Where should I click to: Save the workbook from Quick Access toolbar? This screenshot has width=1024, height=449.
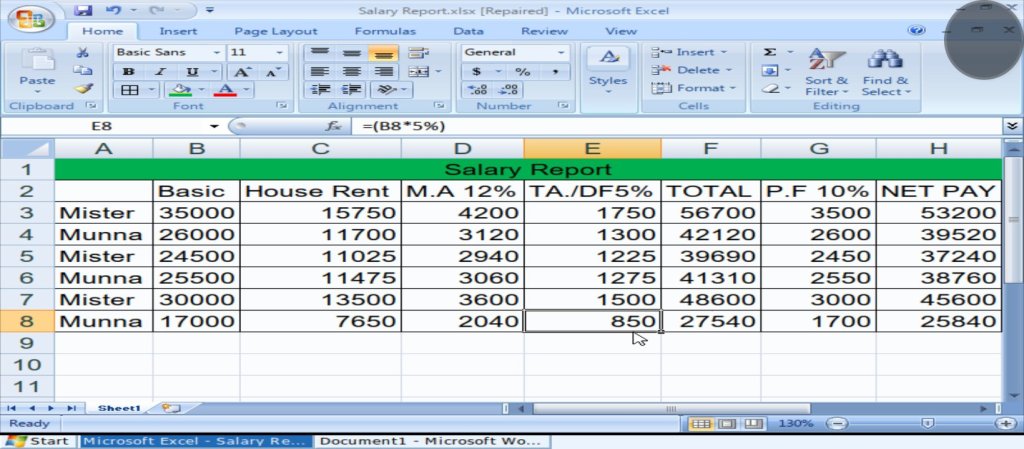tap(84, 10)
